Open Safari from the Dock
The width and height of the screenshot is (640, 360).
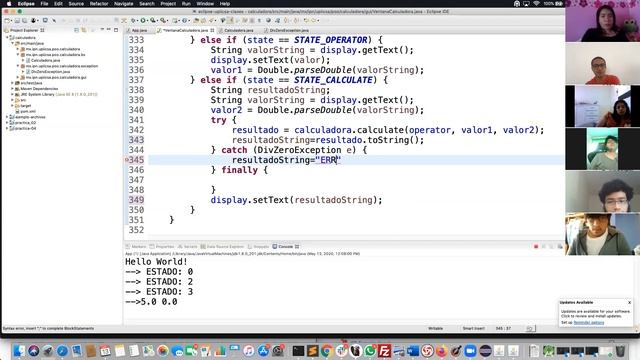[x=62, y=351]
